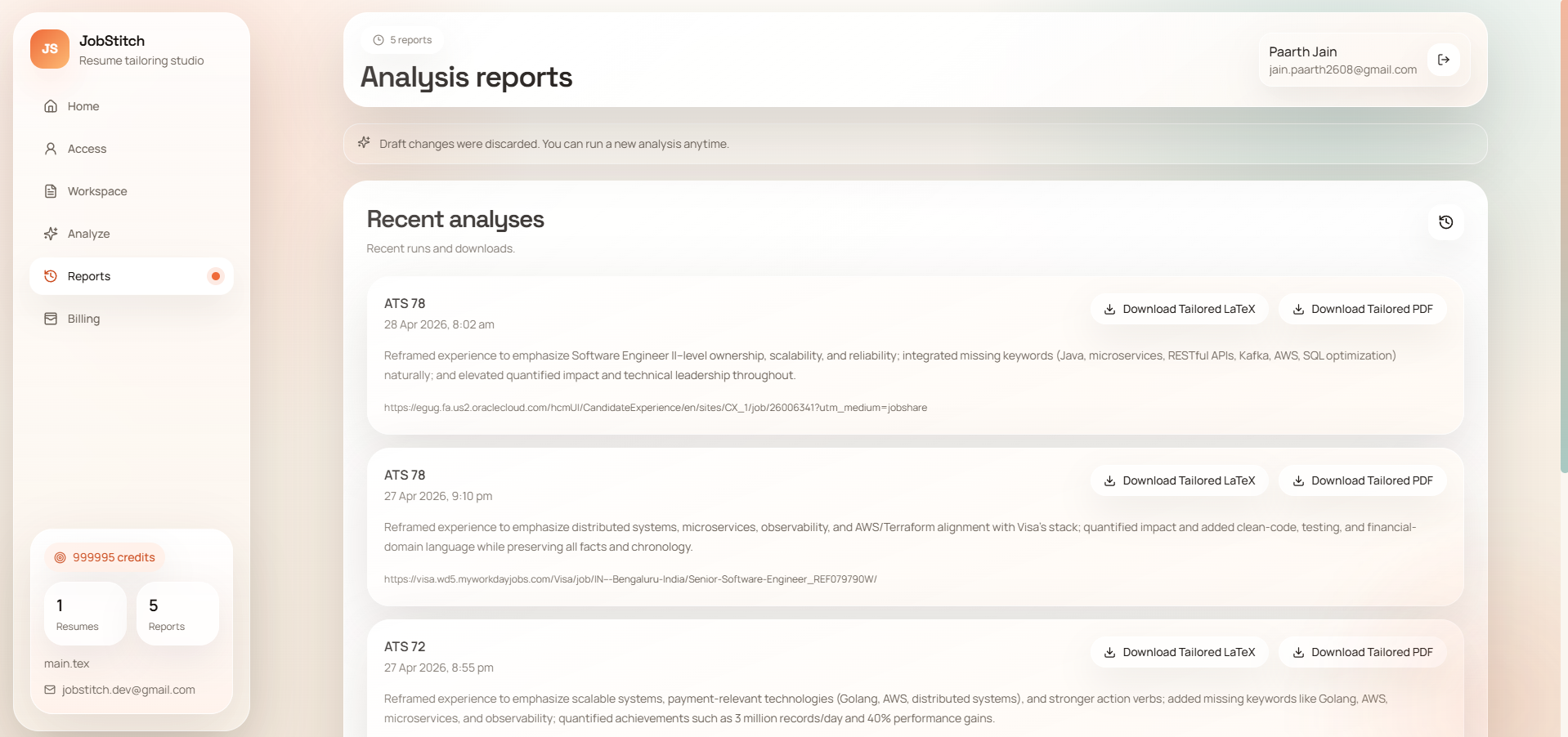Click the sparkle icon in the draft discarded notice

(x=365, y=143)
